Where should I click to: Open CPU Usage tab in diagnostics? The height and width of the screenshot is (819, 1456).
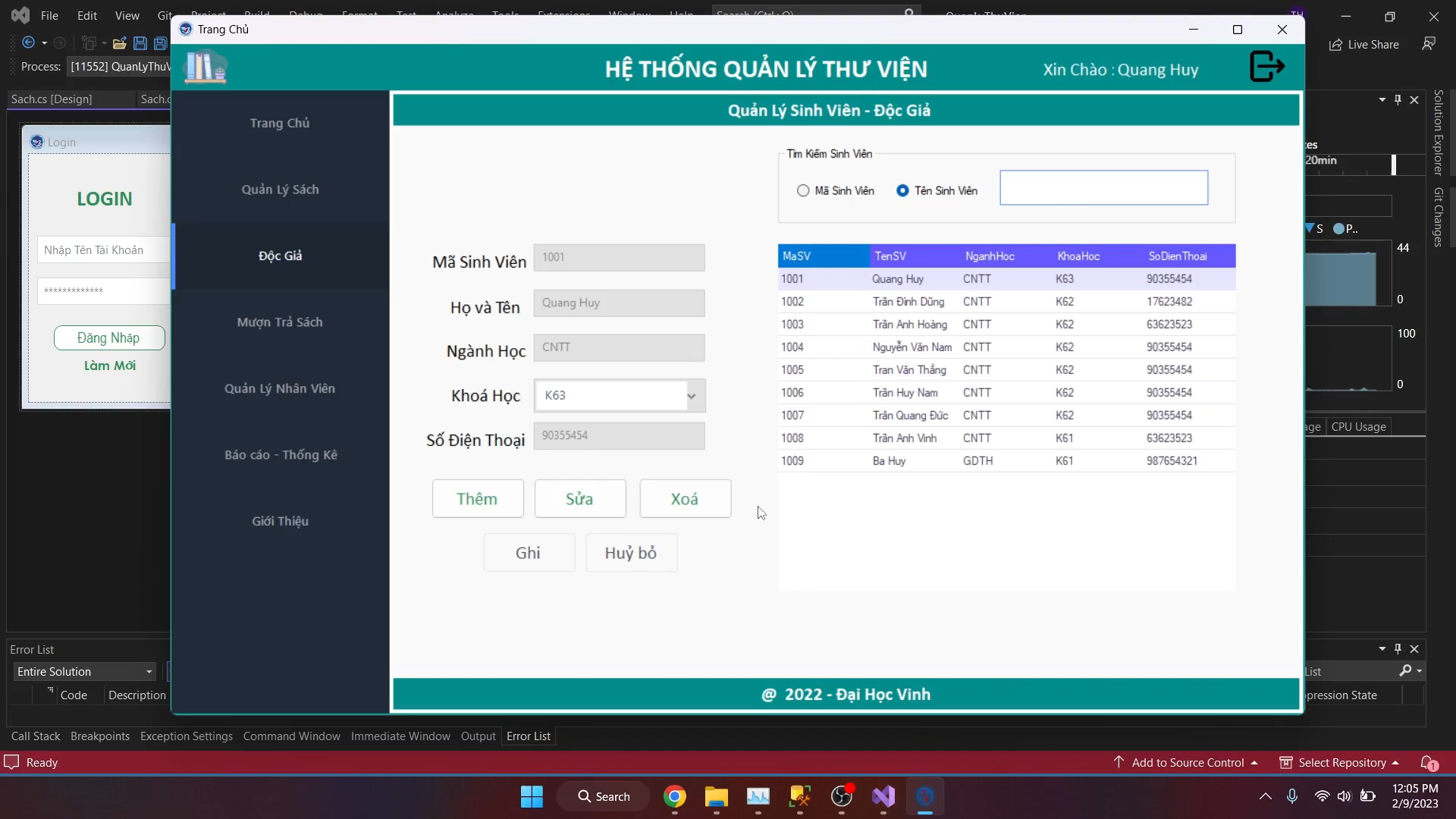pyautogui.click(x=1358, y=427)
